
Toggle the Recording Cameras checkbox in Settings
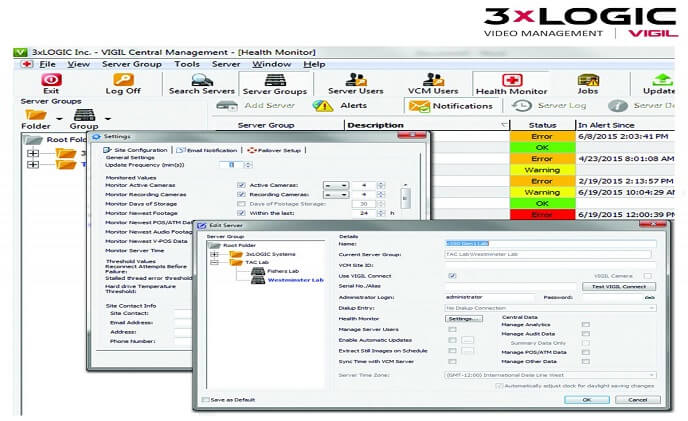(241, 194)
